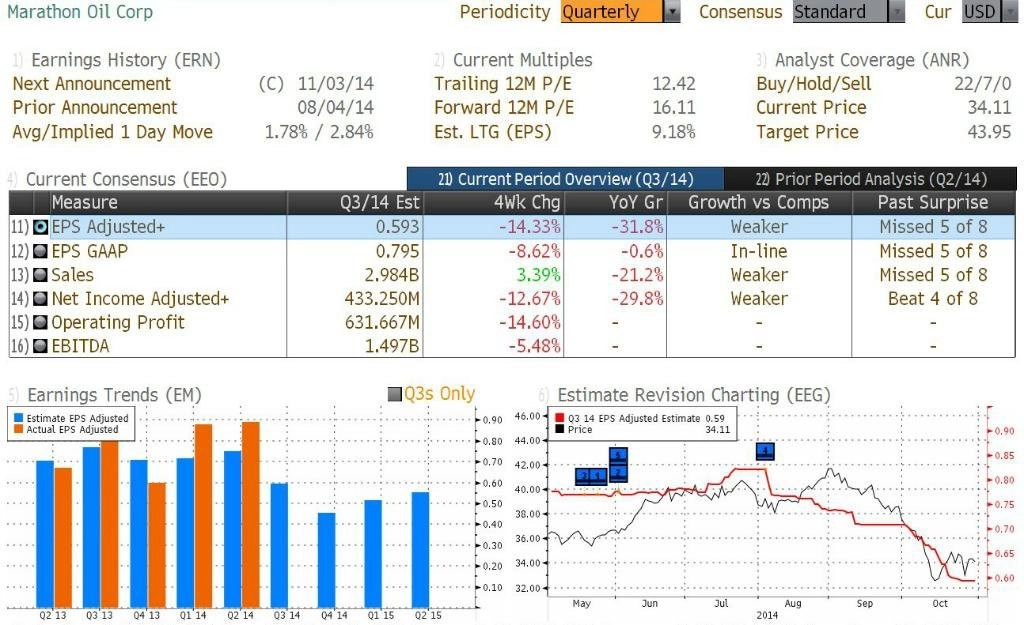1024x625 pixels.
Task: Switch to Current Period Overview (Q3/14) tab
Action: pyautogui.click(x=566, y=179)
